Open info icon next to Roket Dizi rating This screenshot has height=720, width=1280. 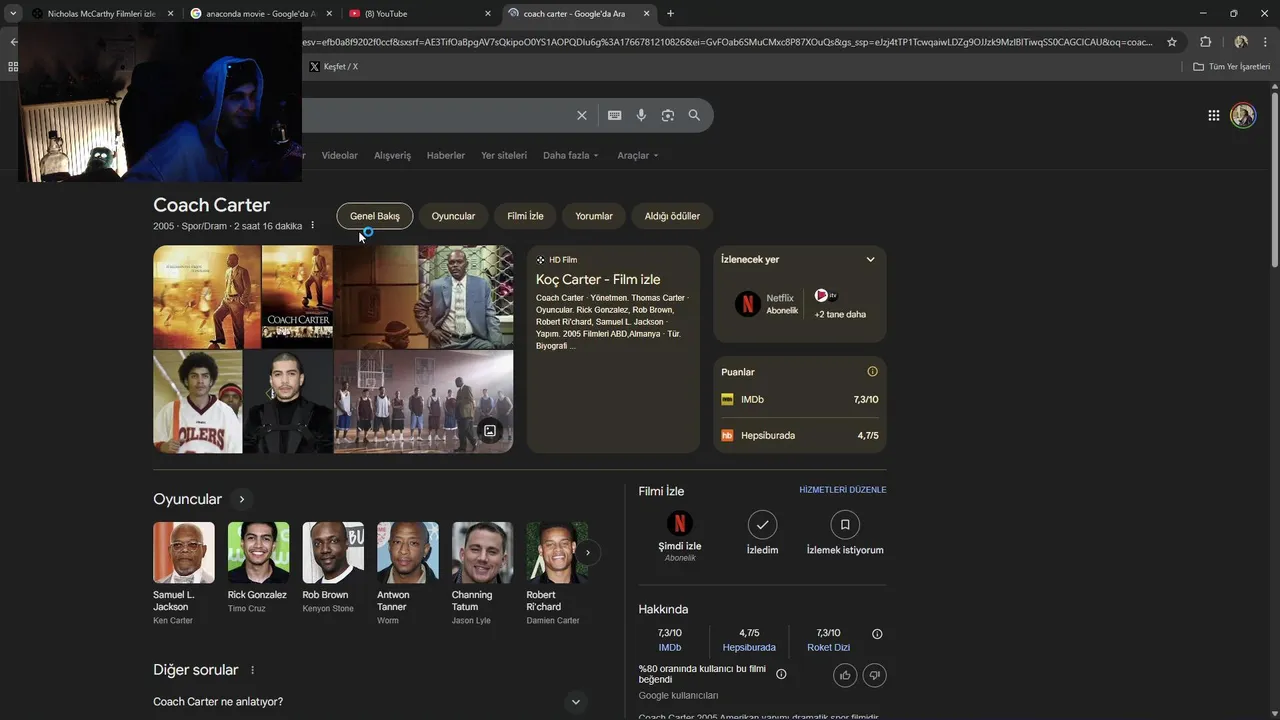click(x=877, y=634)
